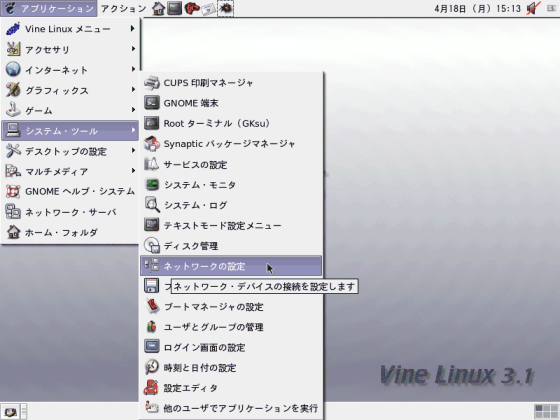Switch workspace using the bottom-right pager
560x420 pixels.
(546, 412)
